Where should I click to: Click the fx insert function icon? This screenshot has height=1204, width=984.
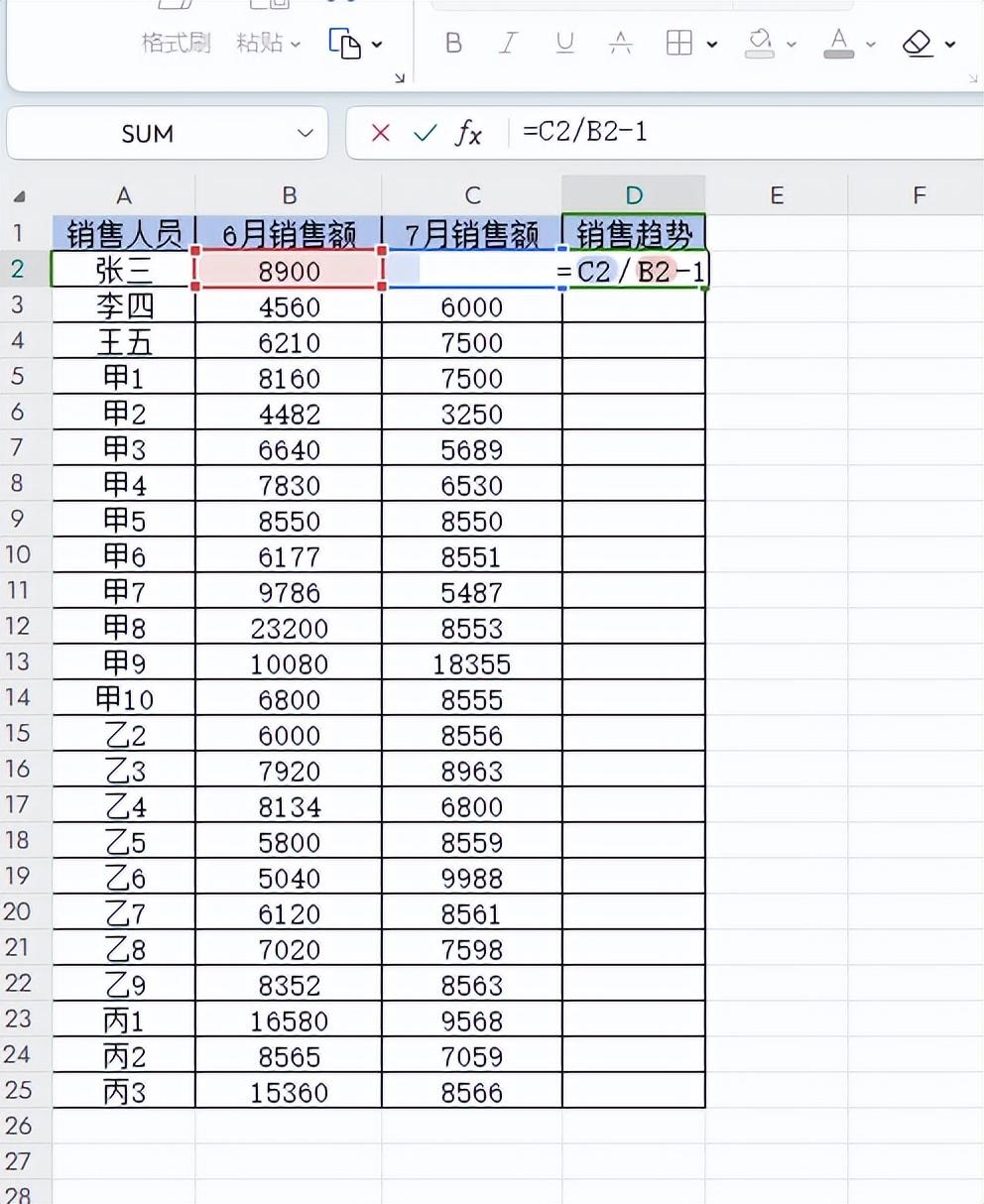[468, 133]
